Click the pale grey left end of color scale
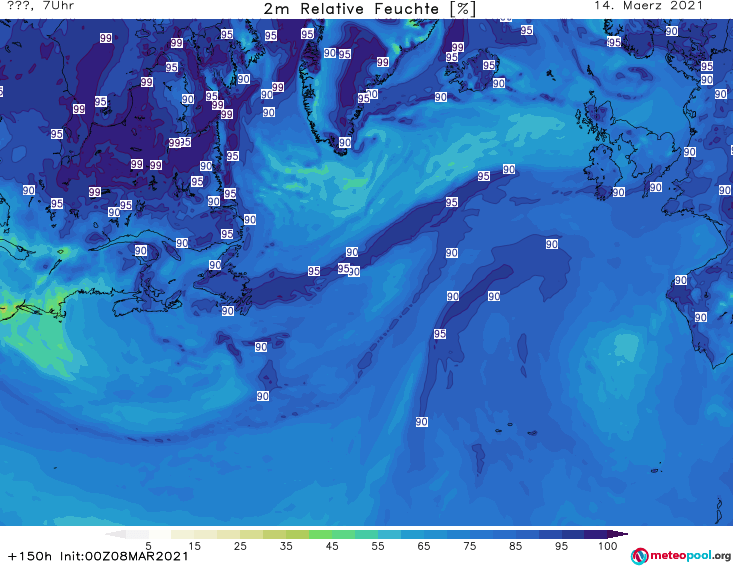The image size is (733, 566). pos(115,534)
